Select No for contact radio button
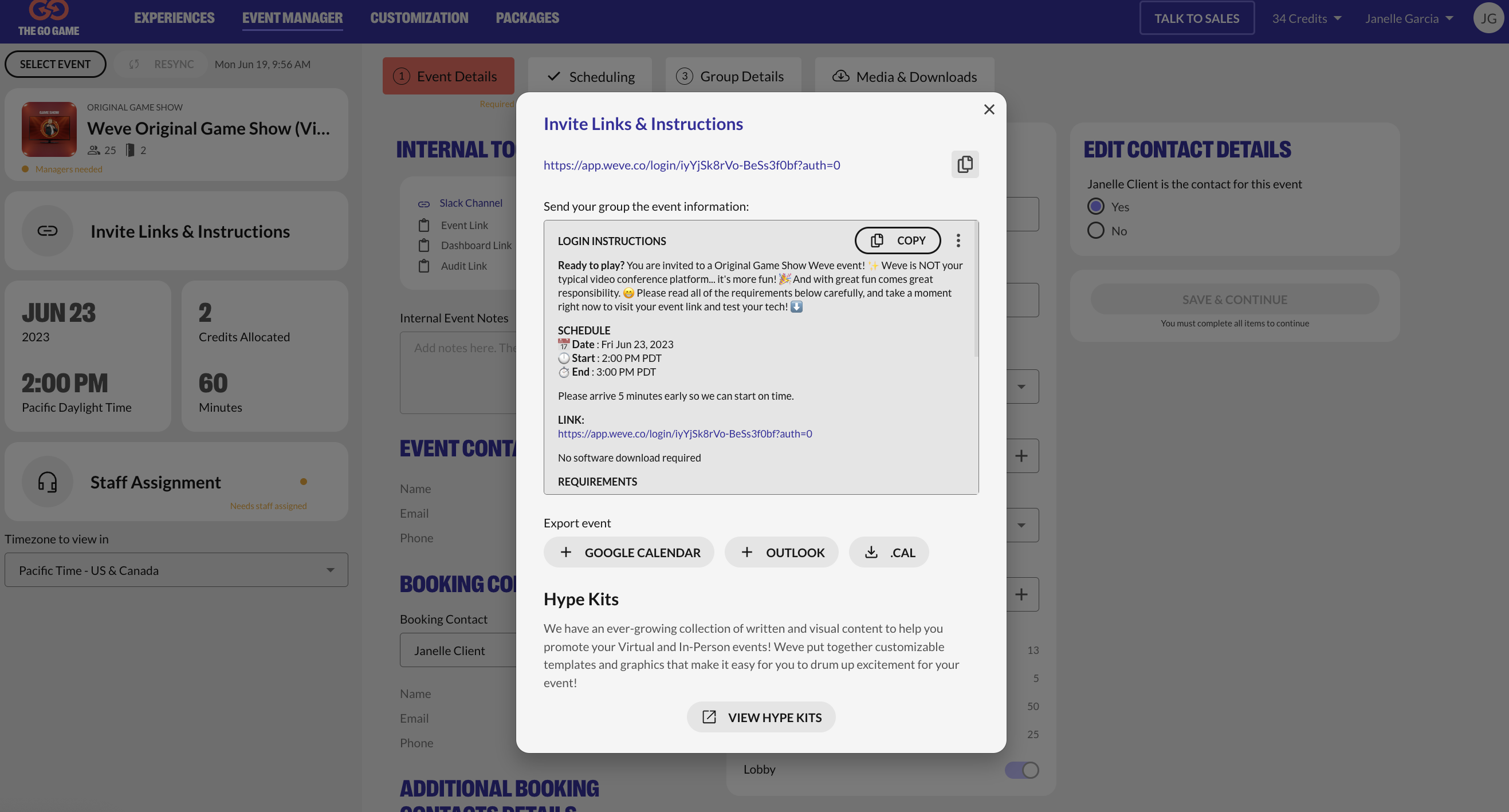This screenshot has height=812, width=1509. 1095,231
